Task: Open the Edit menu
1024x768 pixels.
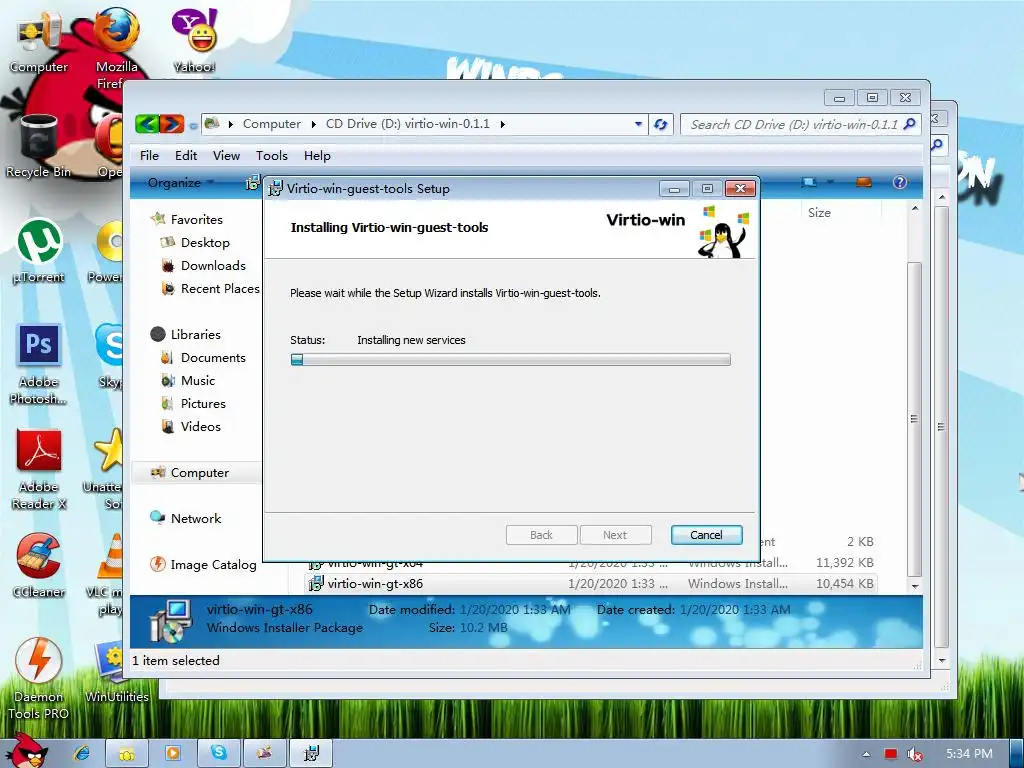Action: pyautogui.click(x=185, y=155)
